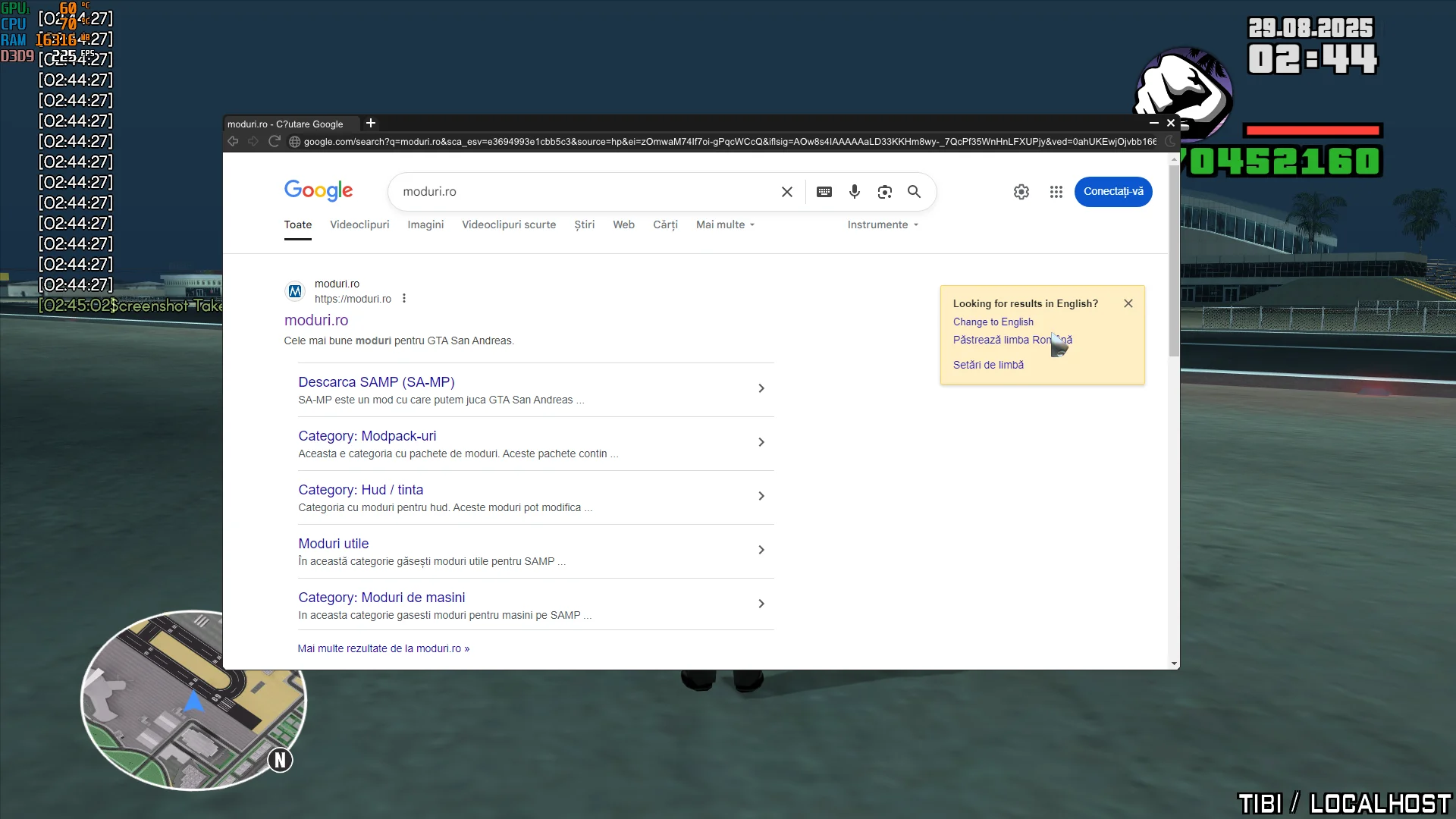
Task: Clear the search box with the X
Action: (787, 192)
